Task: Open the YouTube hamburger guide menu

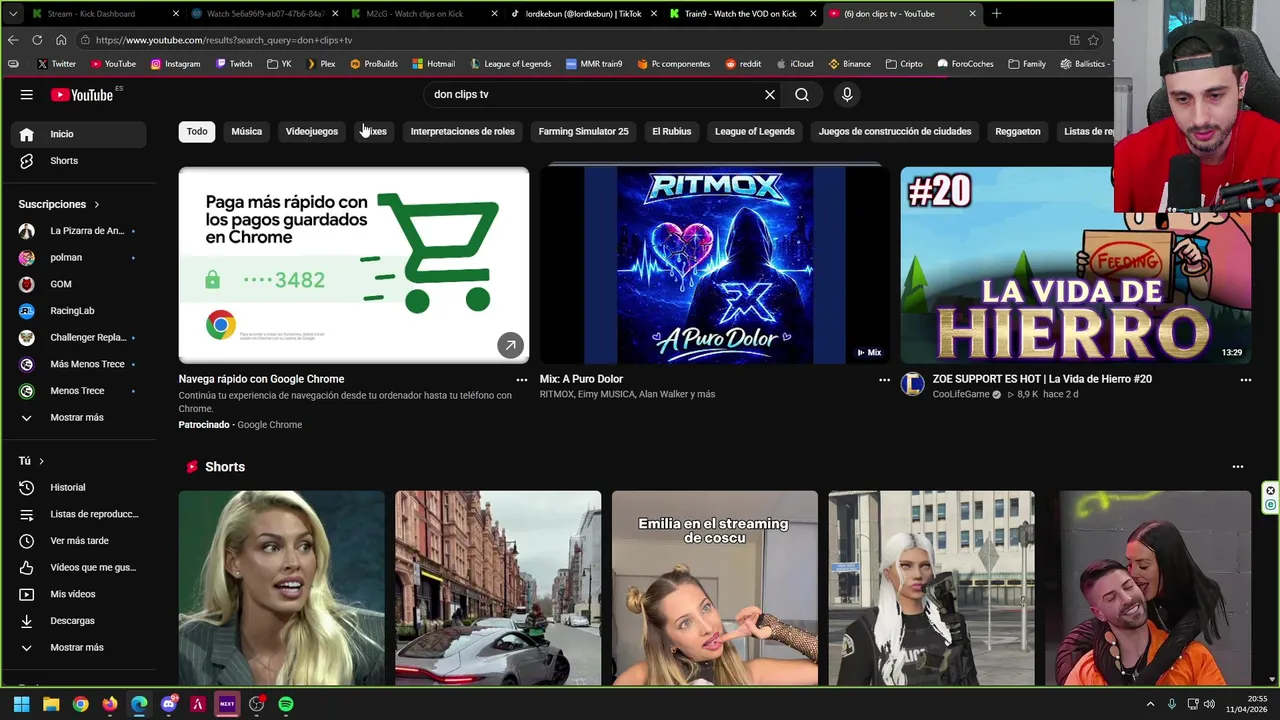Action: [27, 94]
